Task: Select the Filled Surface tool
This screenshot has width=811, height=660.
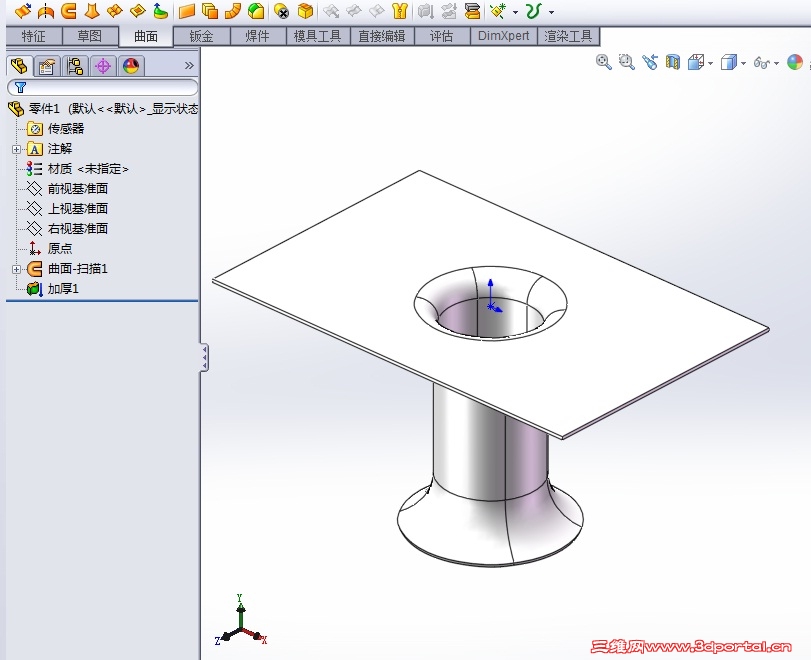Action: (x=138, y=10)
